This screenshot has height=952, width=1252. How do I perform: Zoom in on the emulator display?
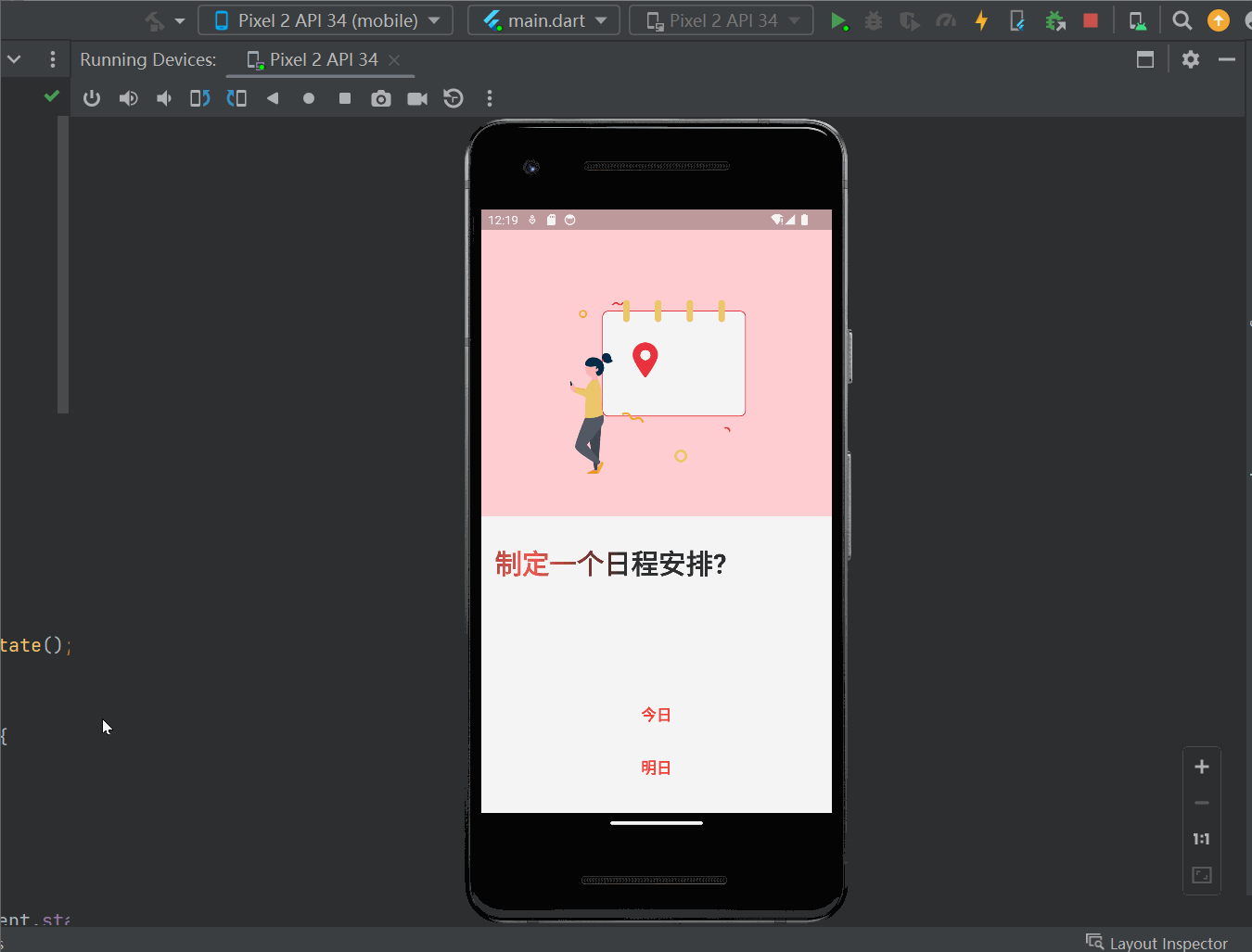click(1201, 767)
